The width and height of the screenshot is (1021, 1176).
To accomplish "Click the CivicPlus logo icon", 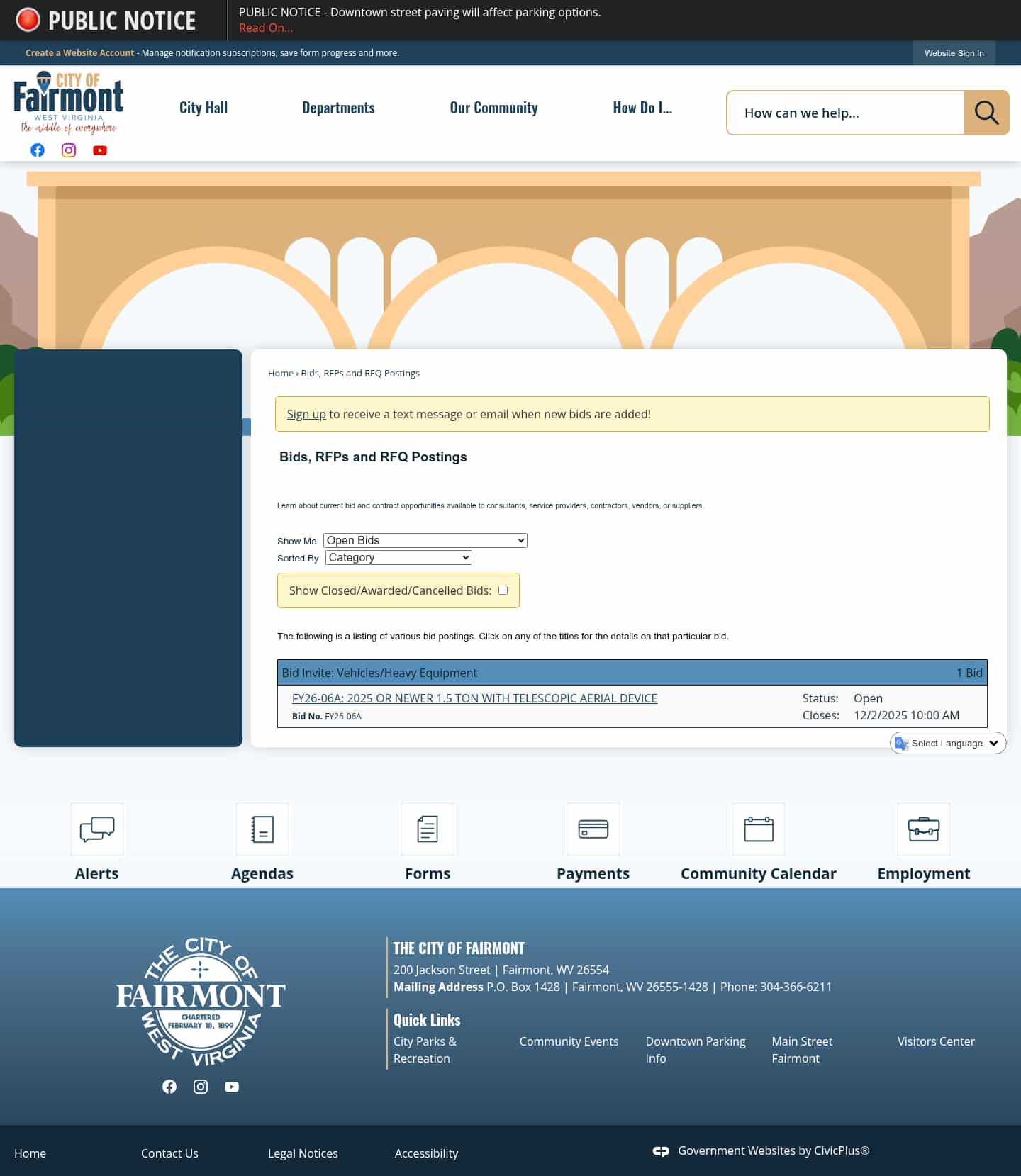I will pos(661,1151).
